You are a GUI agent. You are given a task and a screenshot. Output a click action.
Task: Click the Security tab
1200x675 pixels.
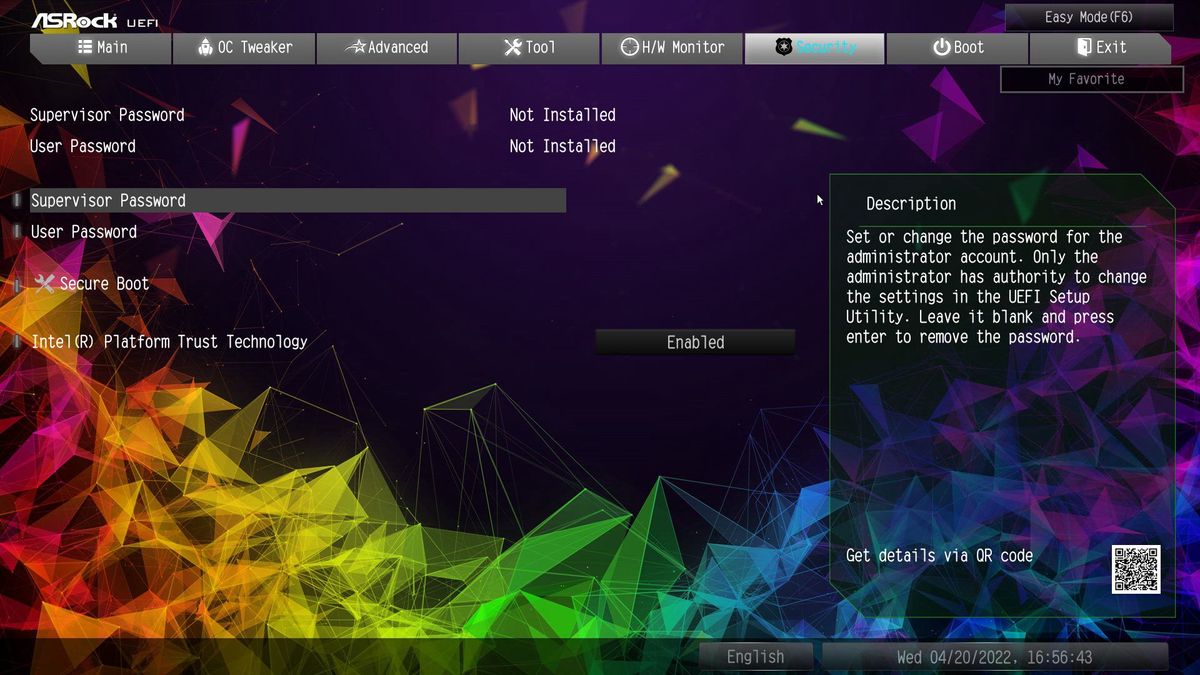click(x=815, y=48)
